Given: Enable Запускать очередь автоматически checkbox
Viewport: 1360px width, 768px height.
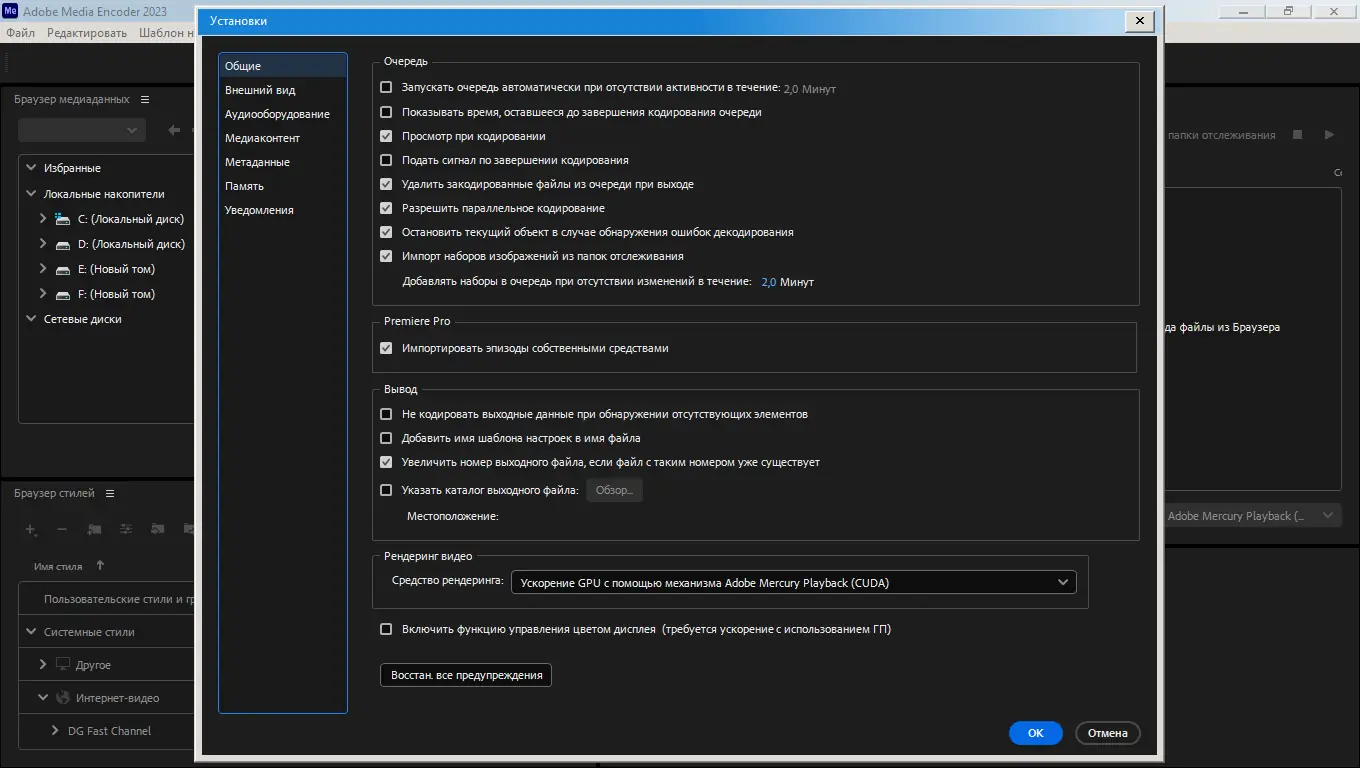Looking at the screenshot, I should 386,88.
